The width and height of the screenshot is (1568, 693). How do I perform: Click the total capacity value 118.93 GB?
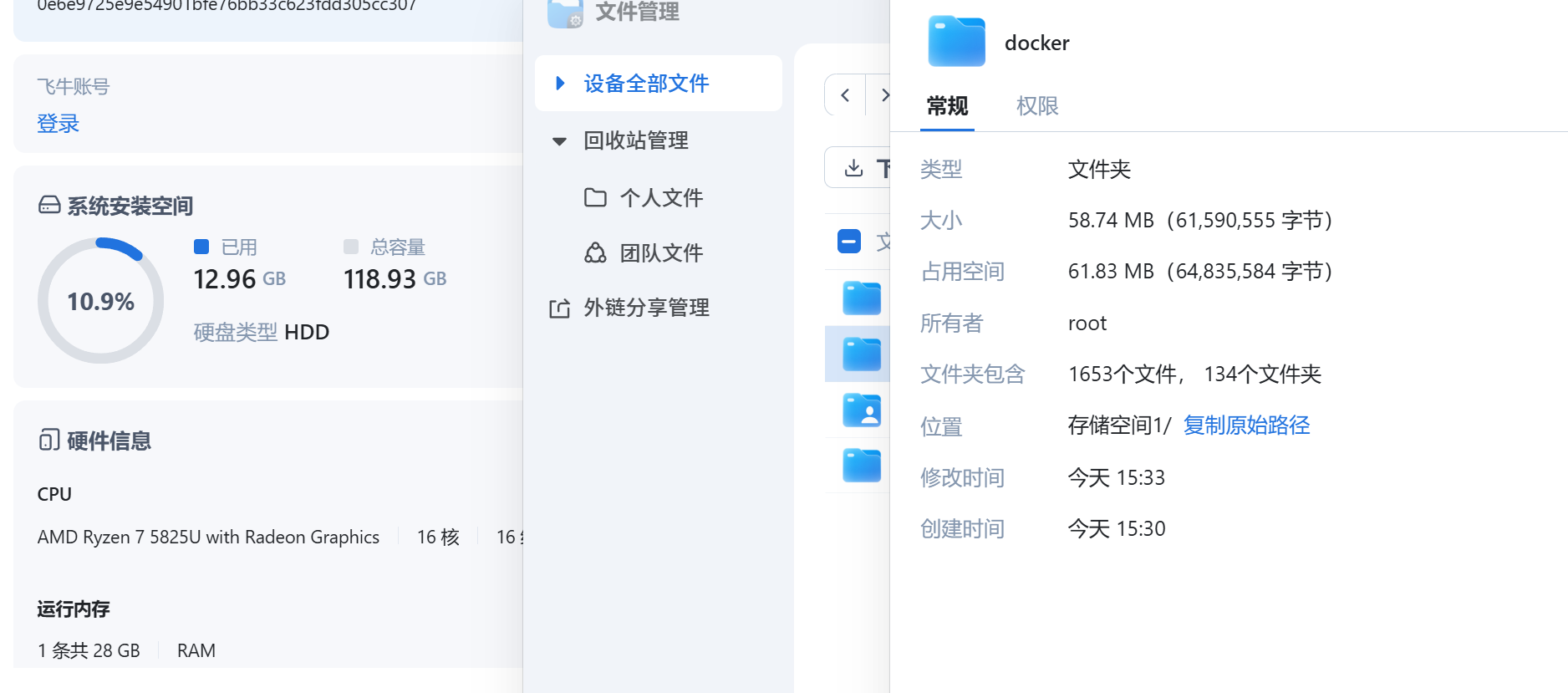(x=395, y=279)
